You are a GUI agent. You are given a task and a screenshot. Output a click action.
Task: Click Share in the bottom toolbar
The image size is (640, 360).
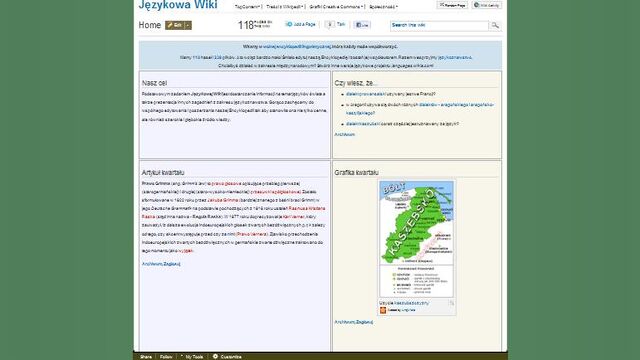point(146,357)
